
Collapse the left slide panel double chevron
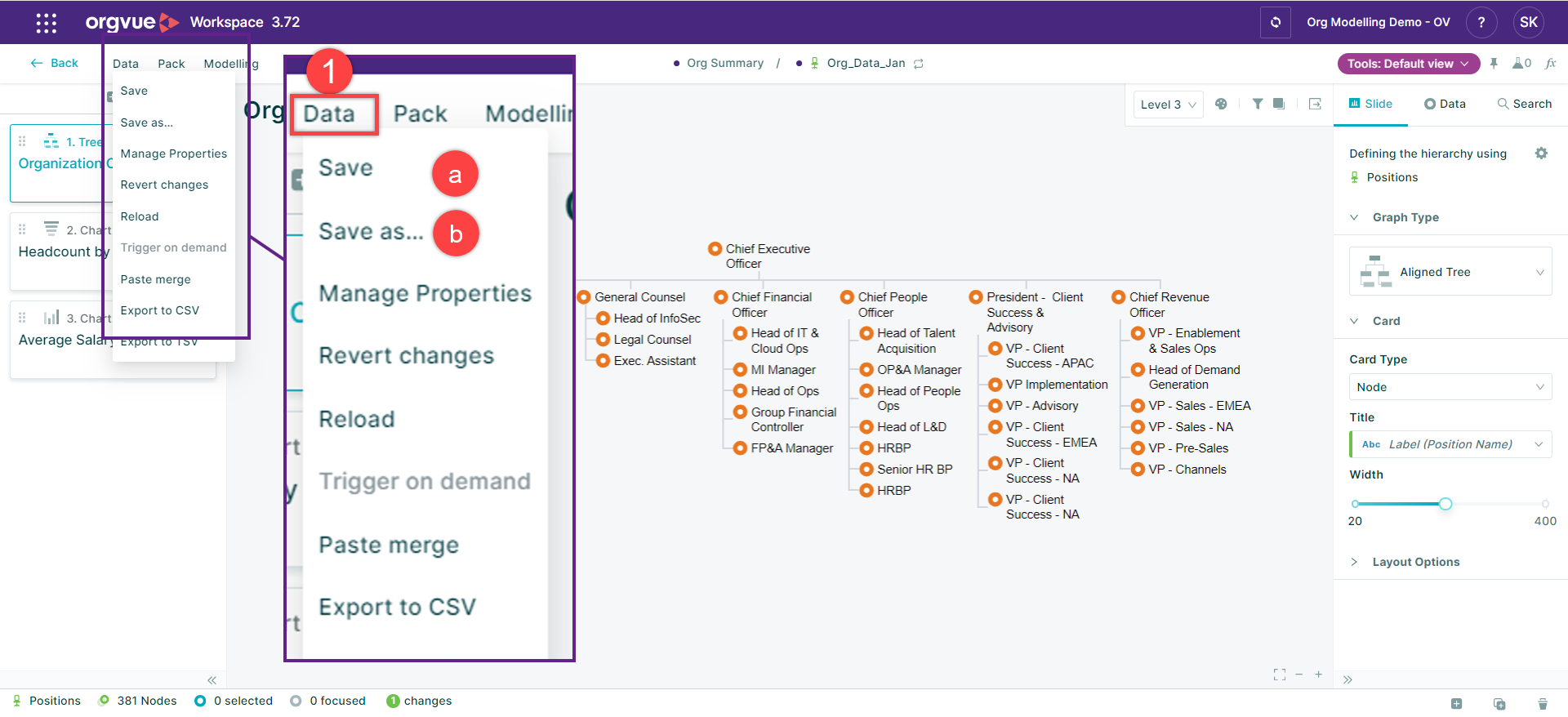point(212,680)
